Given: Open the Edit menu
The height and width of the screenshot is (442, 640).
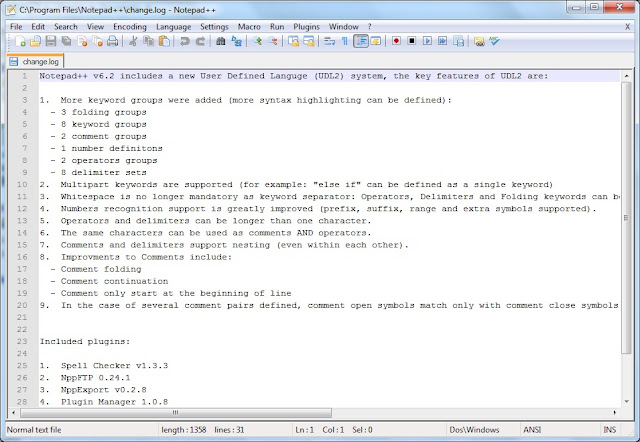Looking at the screenshot, I should click(x=38, y=27).
